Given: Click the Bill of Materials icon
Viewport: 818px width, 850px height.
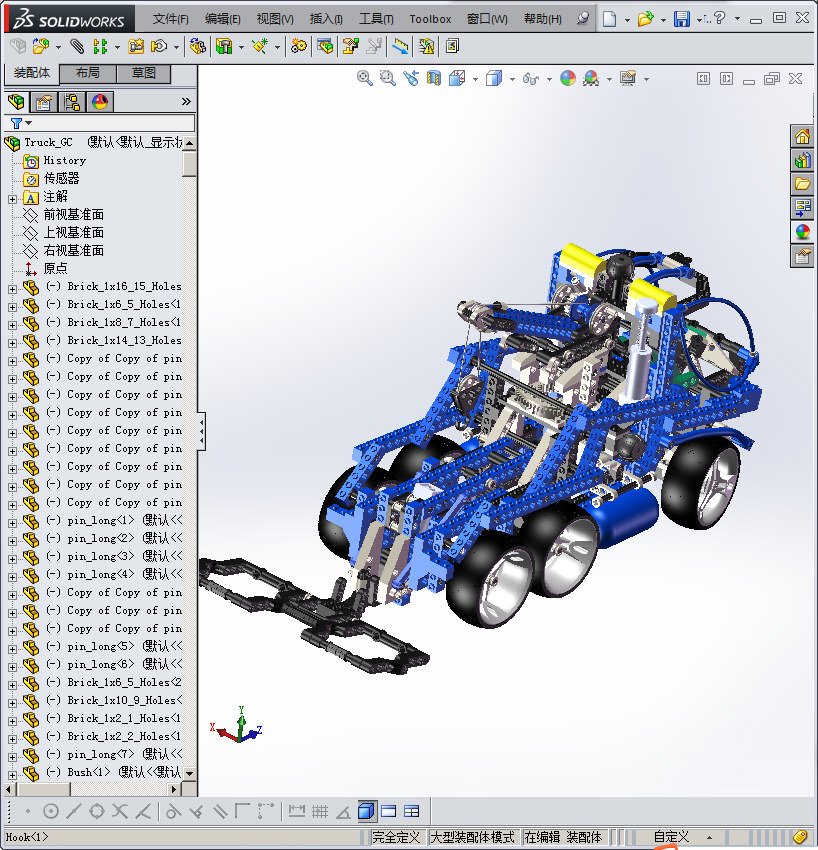Looking at the screenshot, I should (x=325, y=47).
